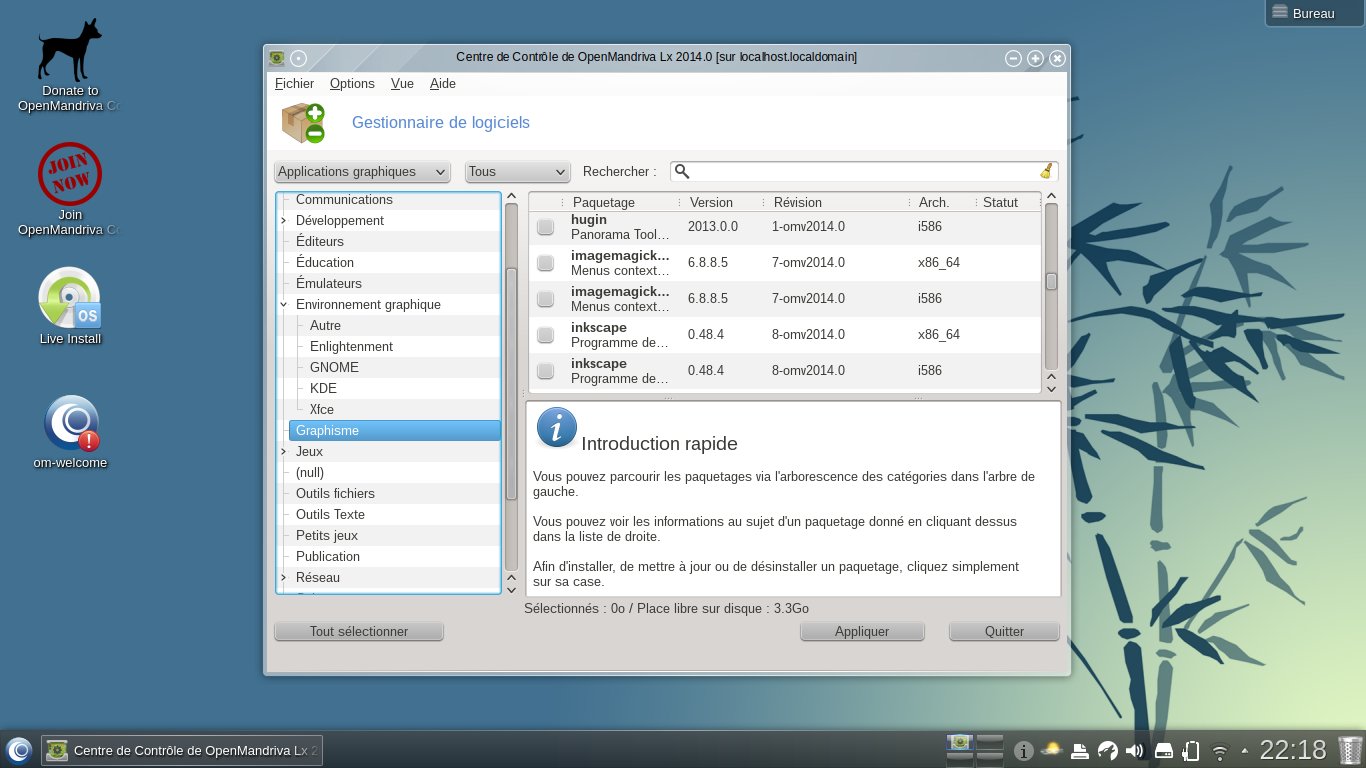Click the package list scroll-down arrow
Screen dimensions: 1366x768
(1051, 387)
